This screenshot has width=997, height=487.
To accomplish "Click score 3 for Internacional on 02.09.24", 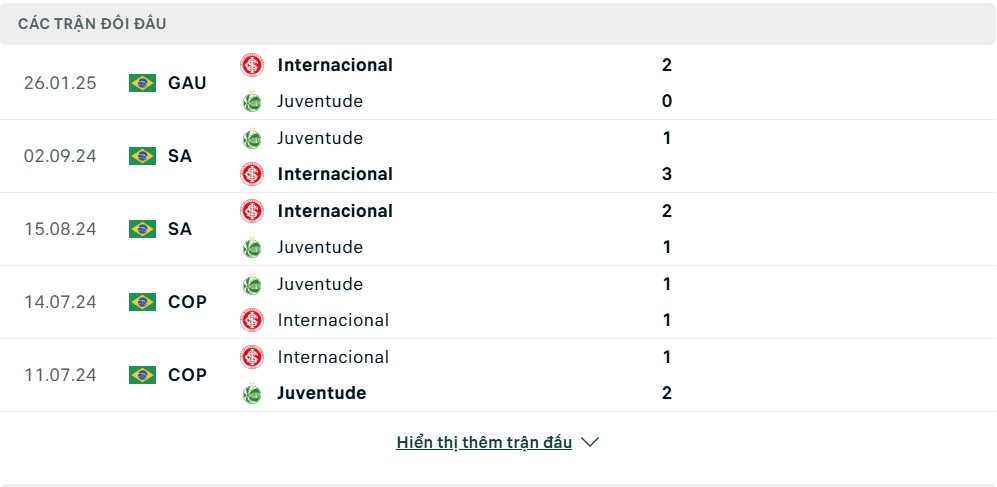I will 666,174.
